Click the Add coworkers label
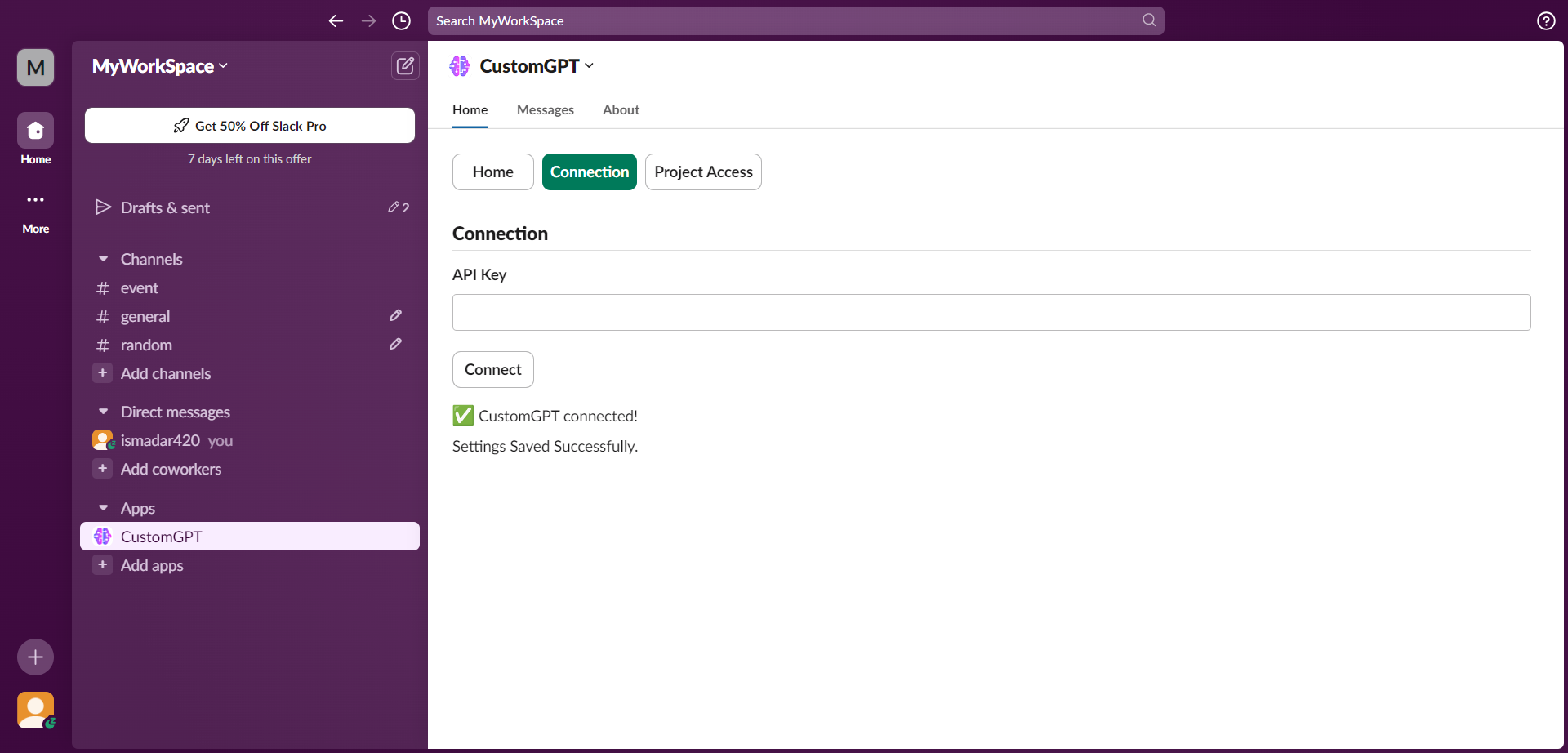Screen dimensions: 1568x753 click(x=171, y=469)
